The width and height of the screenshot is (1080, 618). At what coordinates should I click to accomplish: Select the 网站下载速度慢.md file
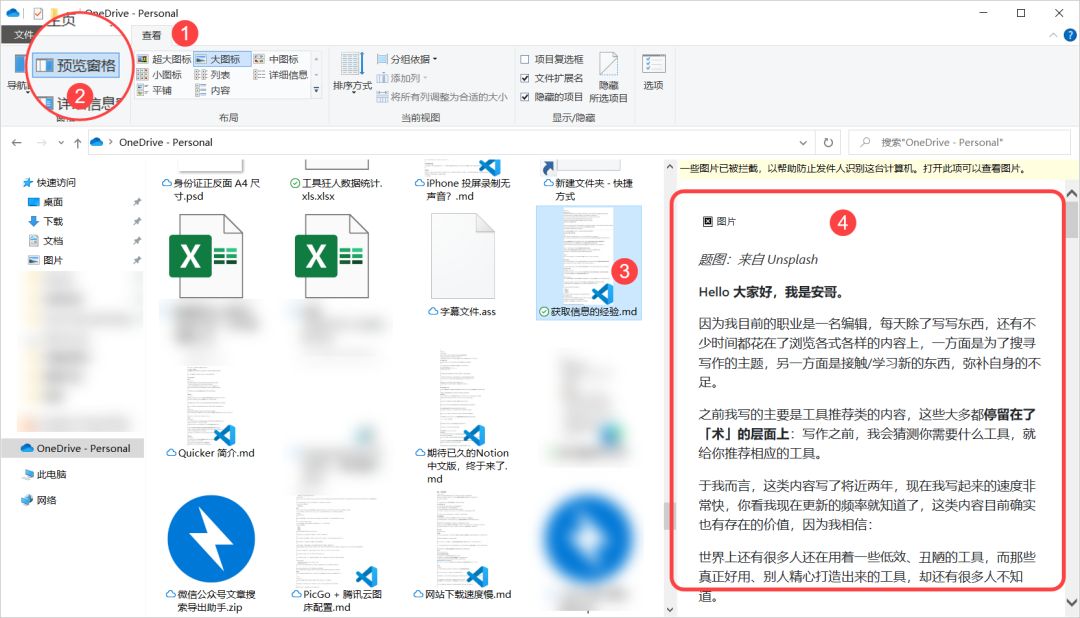(x=462, y=546)
